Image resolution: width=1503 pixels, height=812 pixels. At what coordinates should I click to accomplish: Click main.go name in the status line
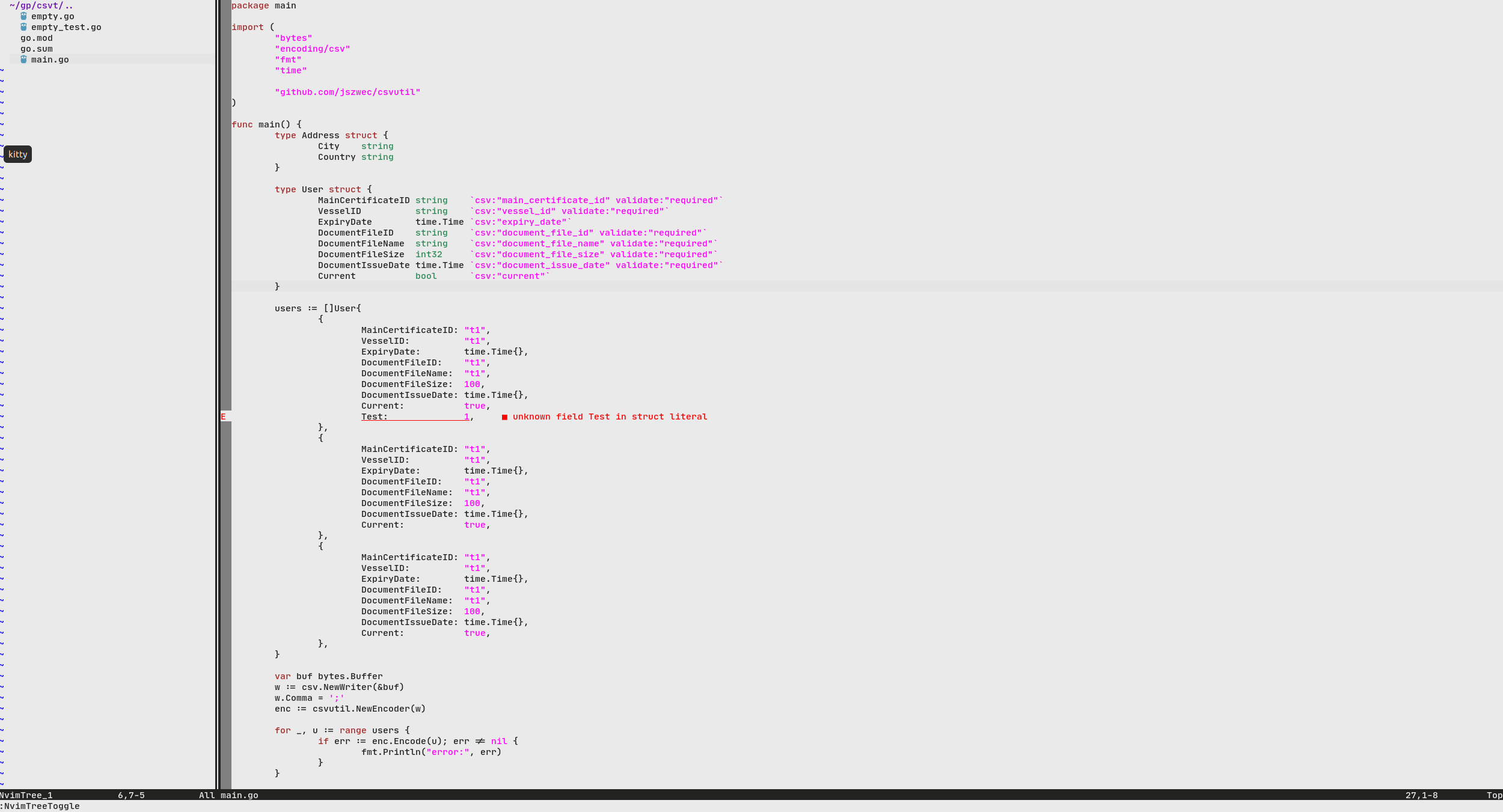pyautogui.click(x=239, y=795)
